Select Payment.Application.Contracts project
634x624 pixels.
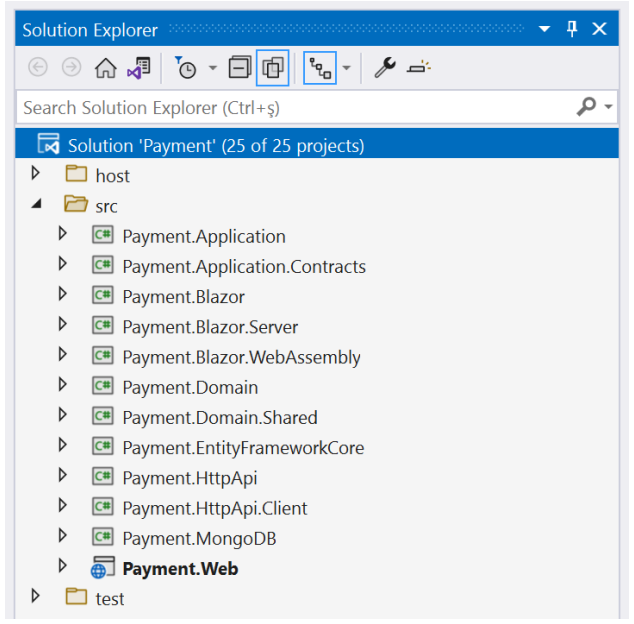244,267
